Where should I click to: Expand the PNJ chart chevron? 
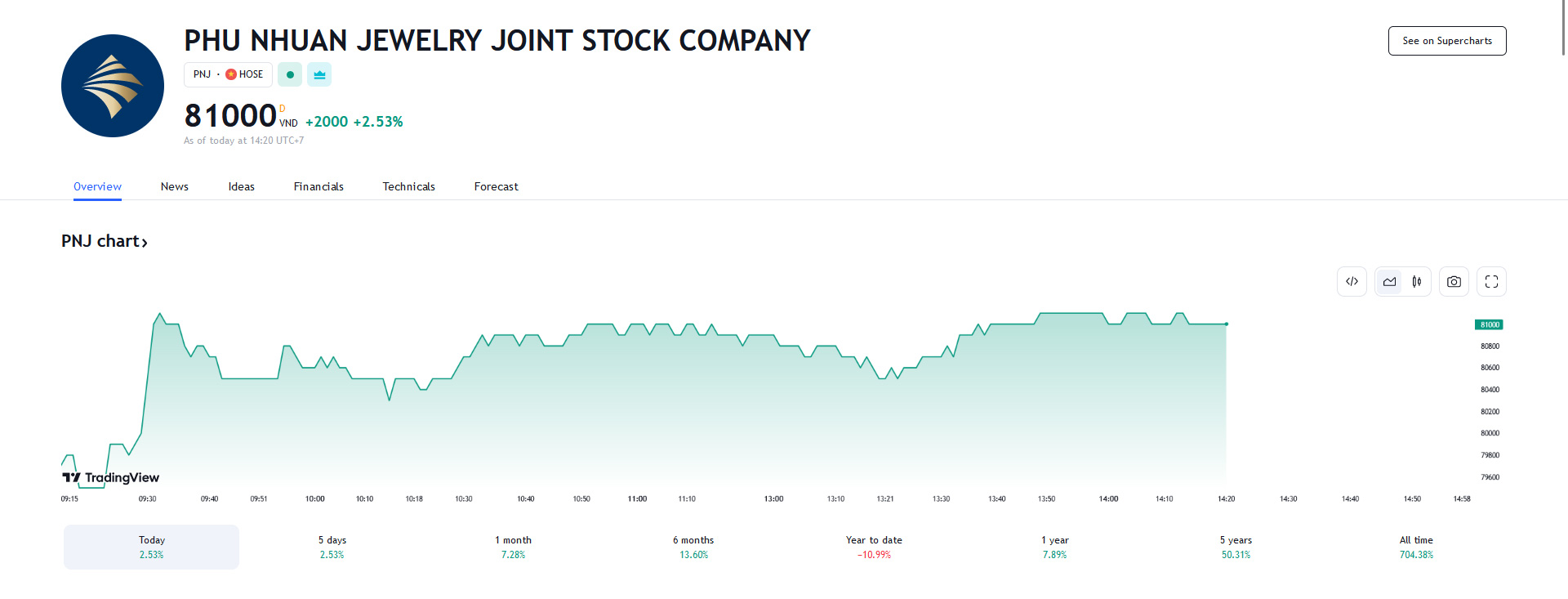[x=145, y=242]
